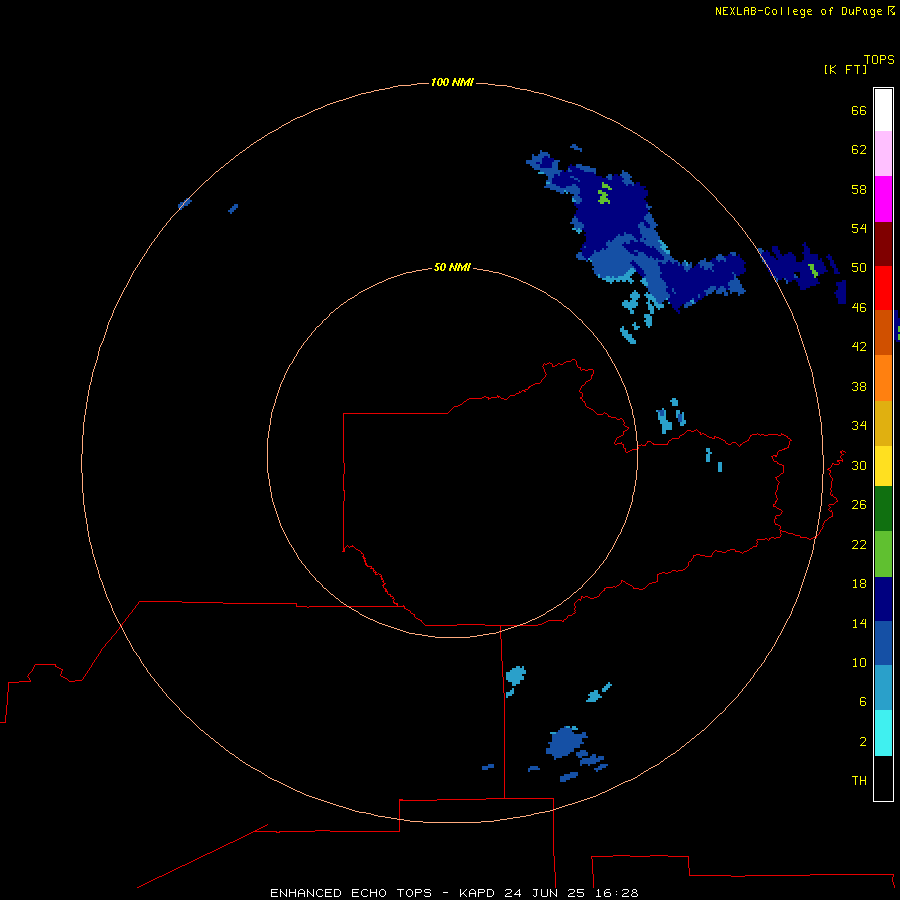900x900 pixels.
Task: Click the legend value 14
Action: 859,623
